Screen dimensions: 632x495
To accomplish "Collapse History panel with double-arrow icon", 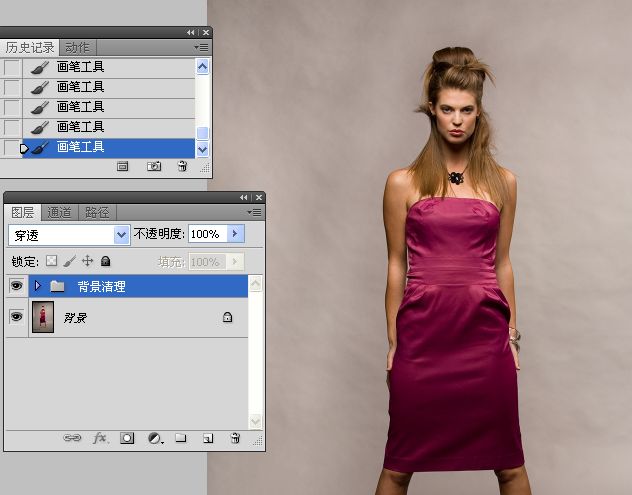I will 191,32.
